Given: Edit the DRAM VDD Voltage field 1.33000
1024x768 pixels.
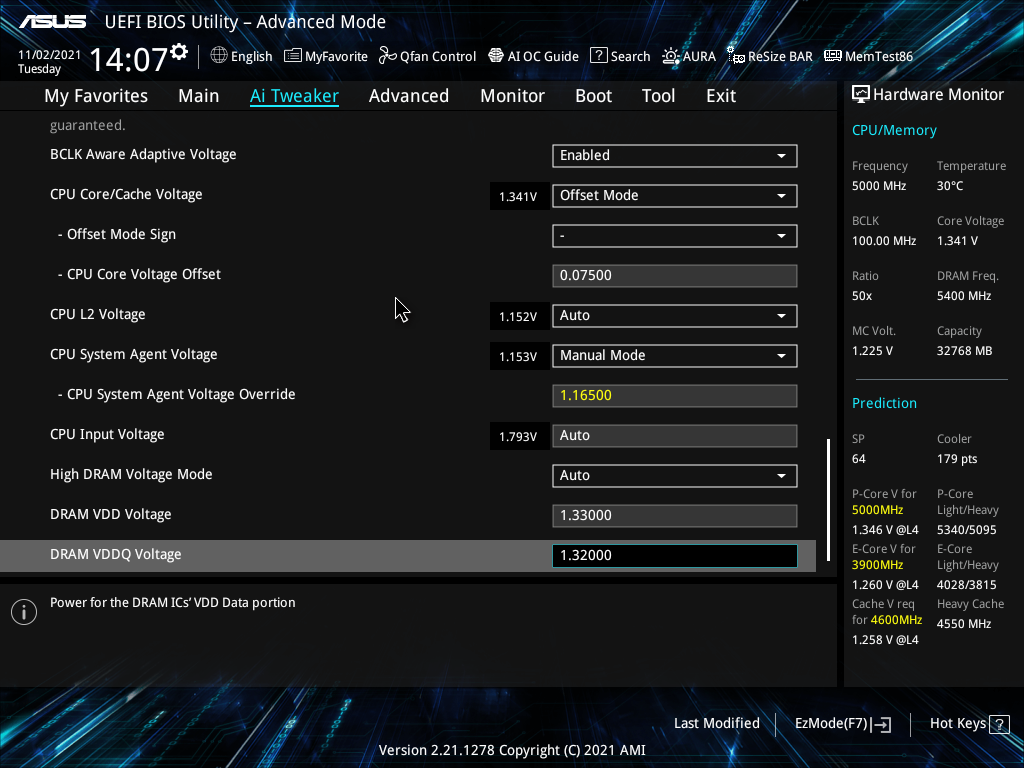Looking at the screenshot, I should pos(675,515).
